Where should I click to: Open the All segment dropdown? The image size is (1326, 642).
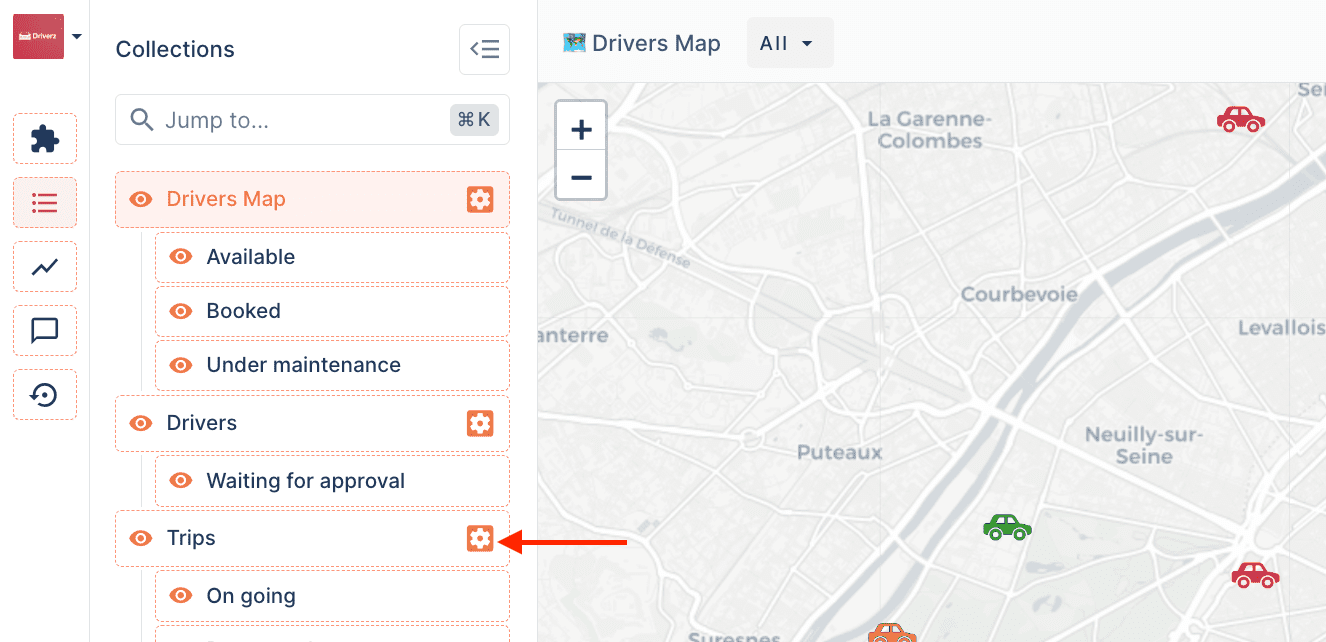pyautogui.click(x=789, y=43)
